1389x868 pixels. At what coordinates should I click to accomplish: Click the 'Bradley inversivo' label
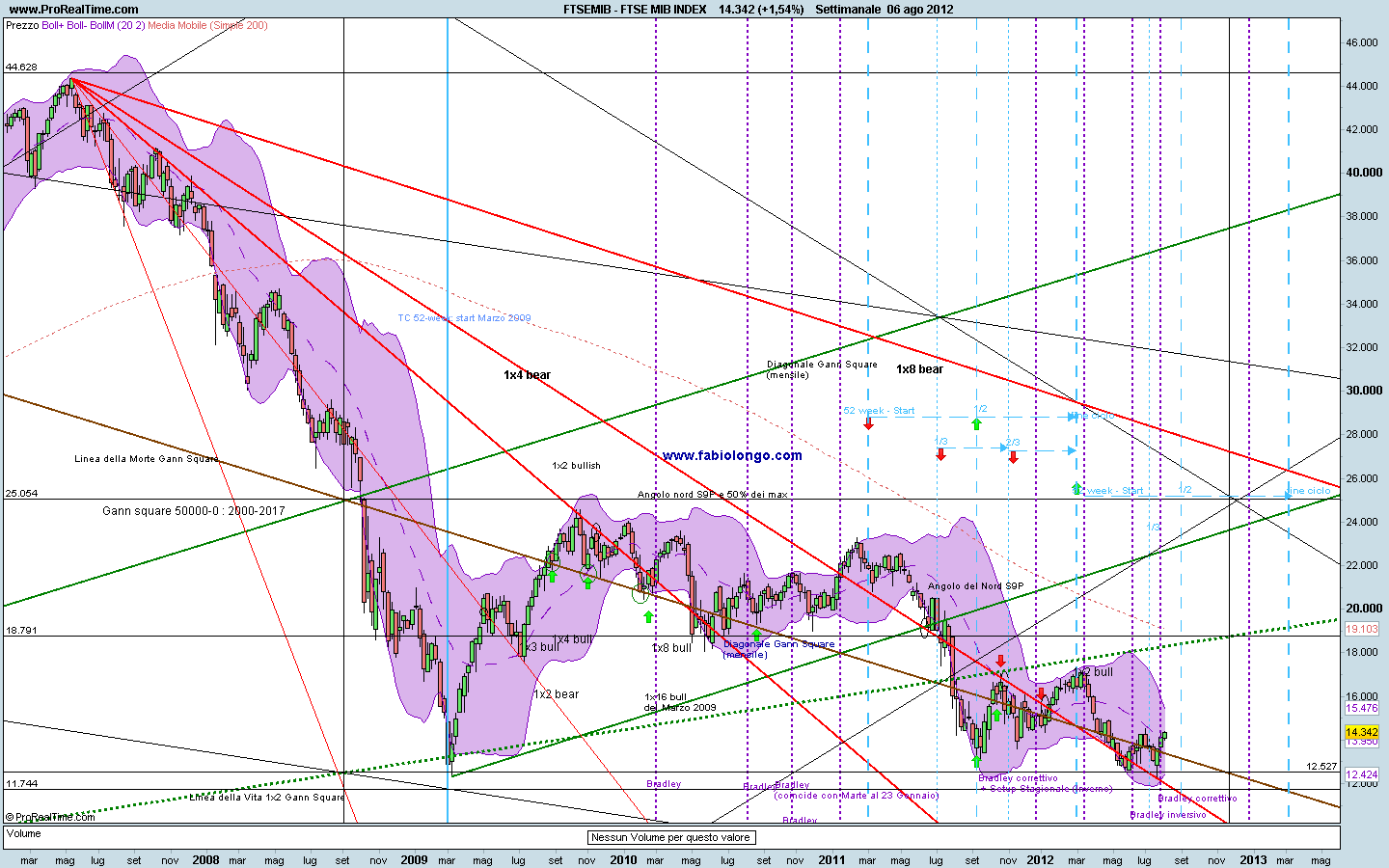[1168, 815]
